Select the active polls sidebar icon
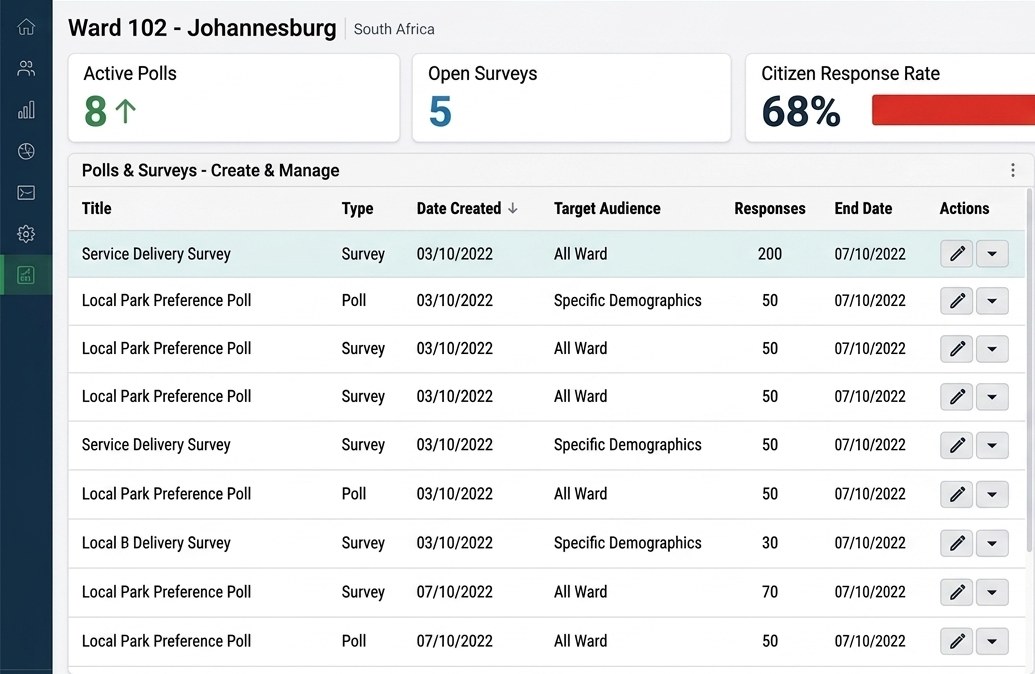This screenshot has width=1035, height=674. [x=26, y=275]
